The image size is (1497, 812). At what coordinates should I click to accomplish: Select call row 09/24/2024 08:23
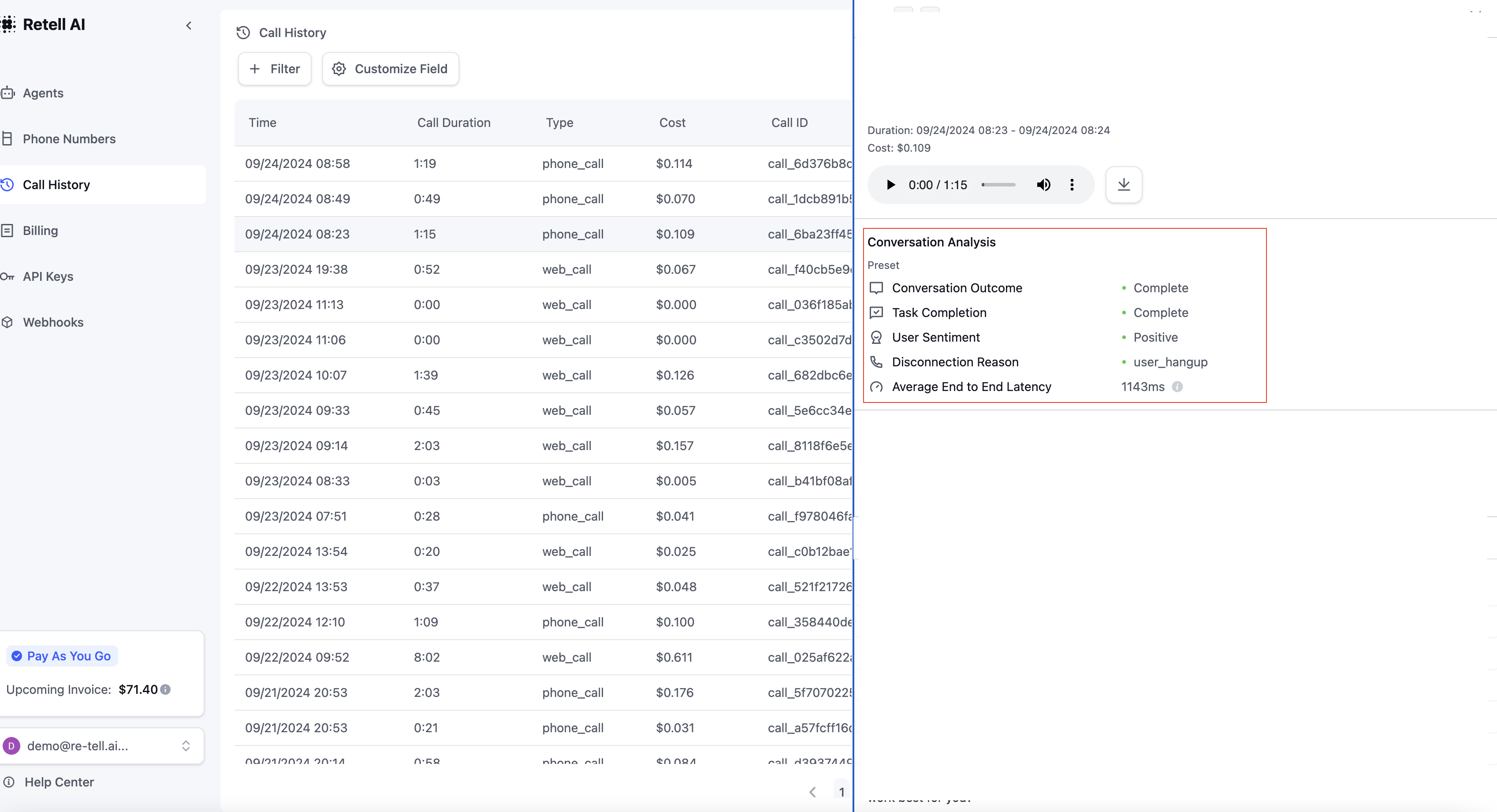point(544,234)
